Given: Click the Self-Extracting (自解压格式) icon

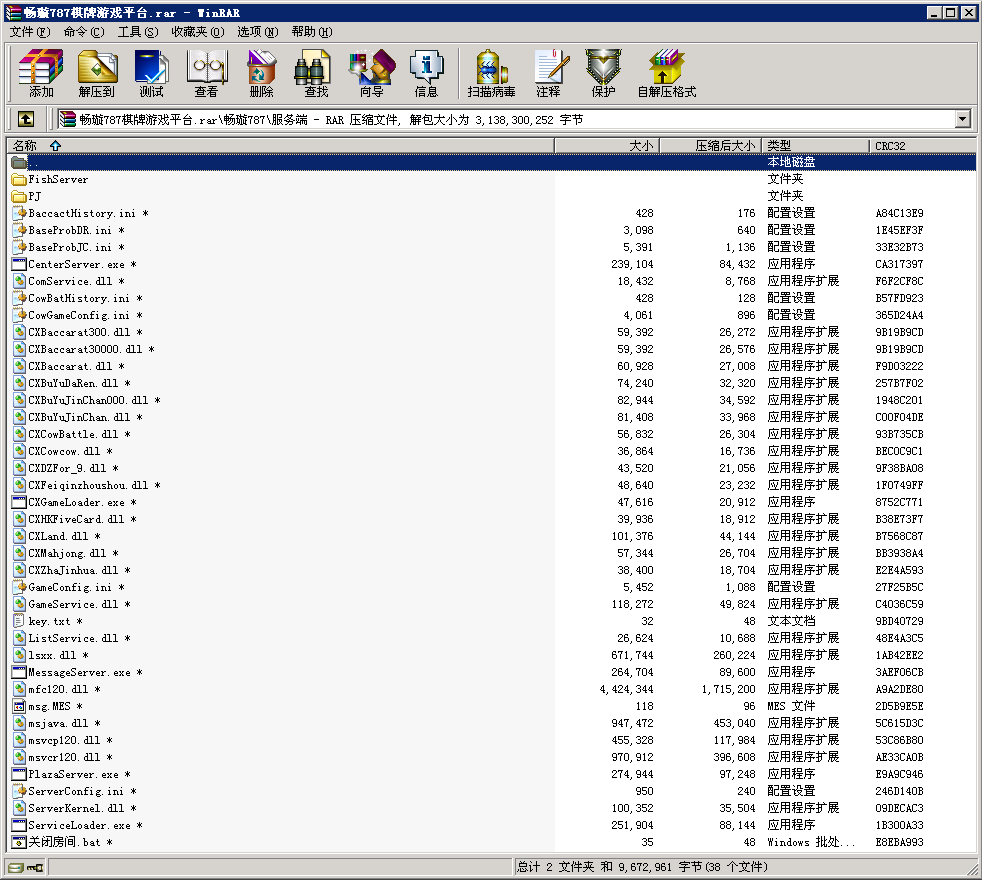Looking at the screenshot, I should [666, 73].
